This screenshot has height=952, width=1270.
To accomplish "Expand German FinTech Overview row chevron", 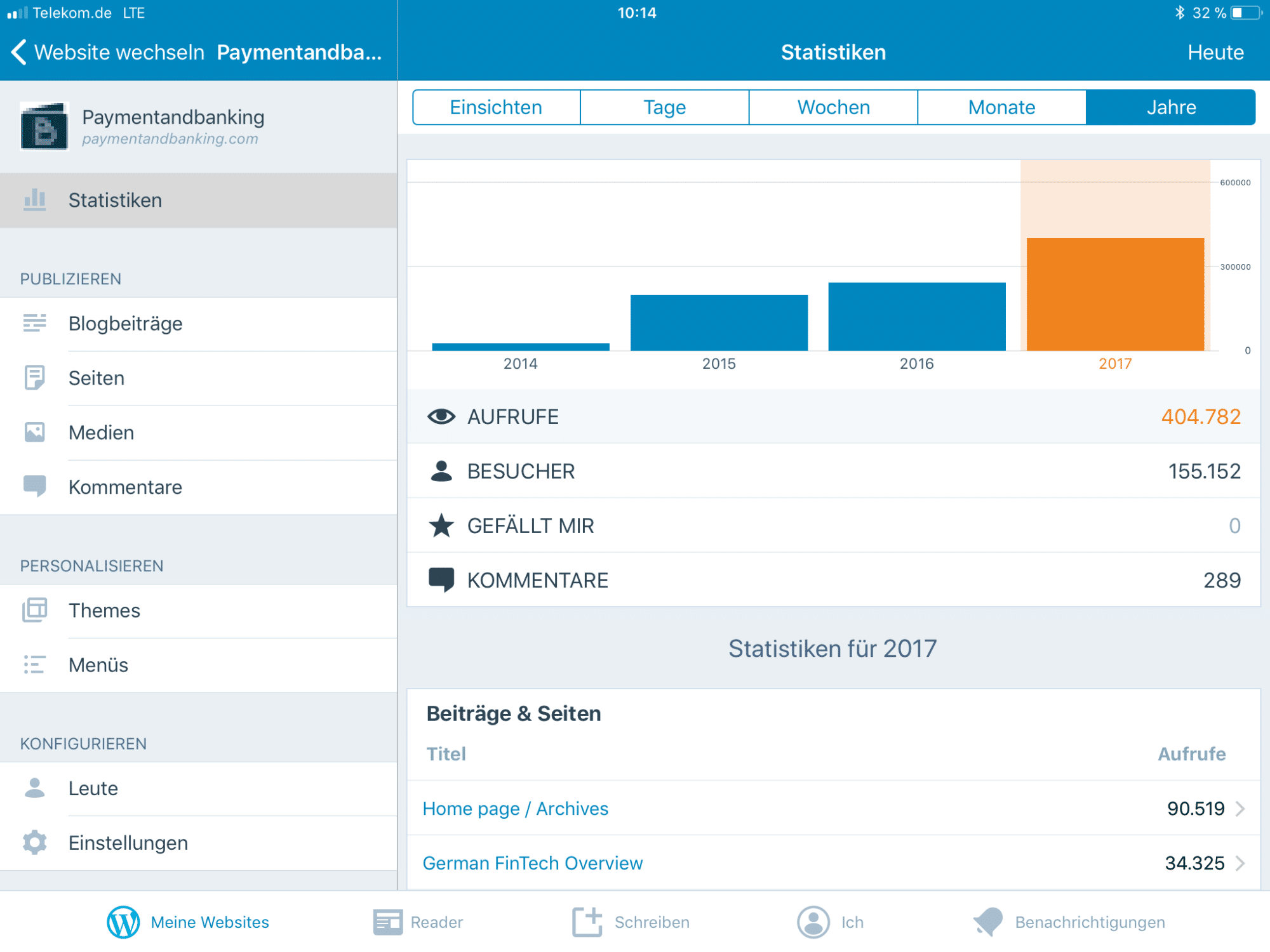I will 1240,863.
